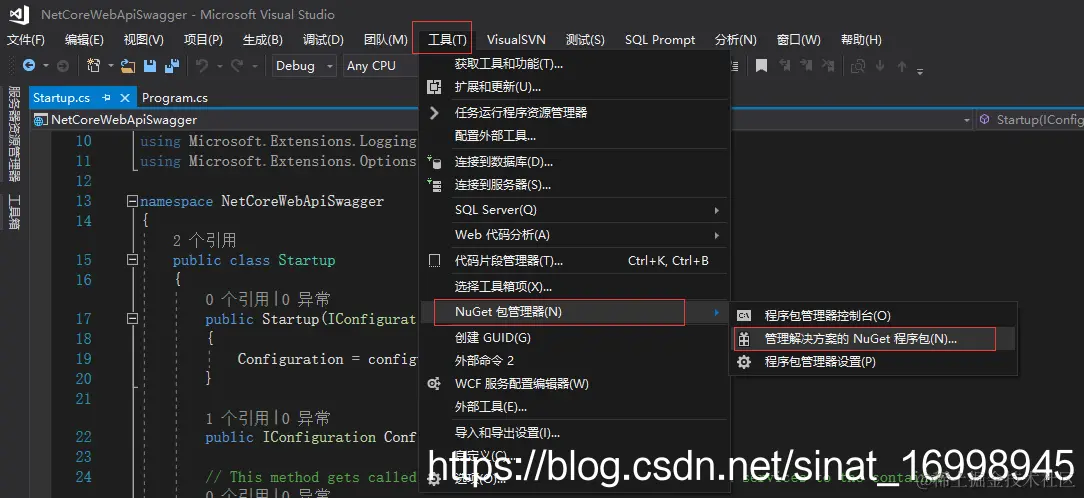Open 扩展和更新(U) via its icon
This screenshot has width=1084, height=498.
(x=434, y=87)
